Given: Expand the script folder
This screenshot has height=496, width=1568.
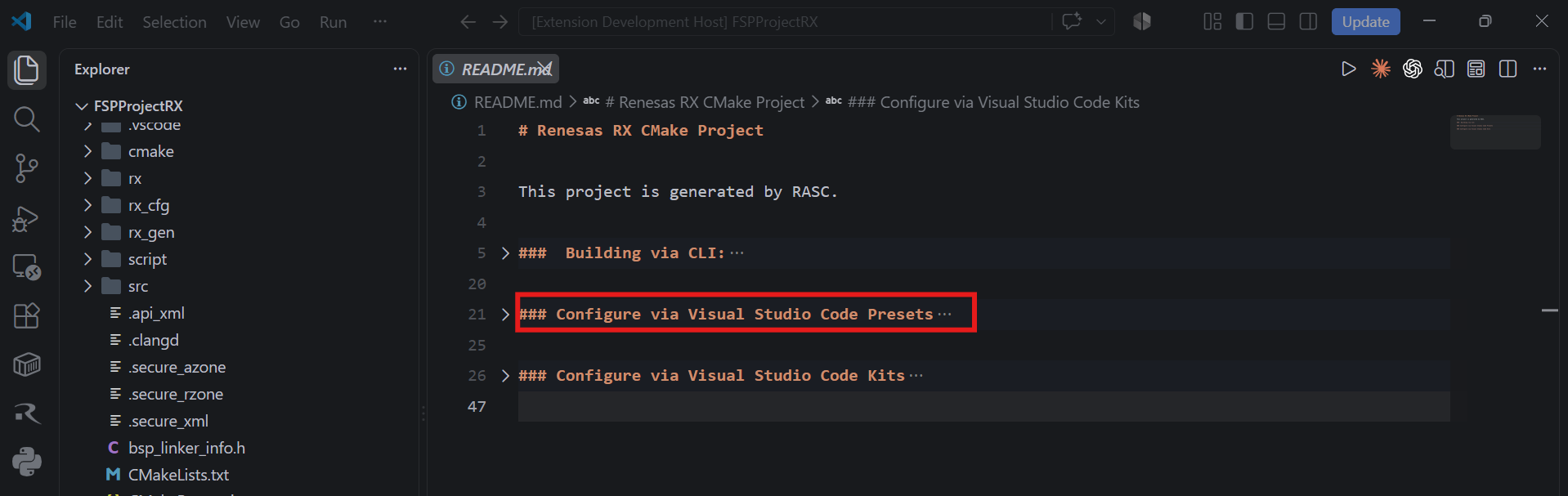Looking at the screenshot, I should tap(87, 259).
